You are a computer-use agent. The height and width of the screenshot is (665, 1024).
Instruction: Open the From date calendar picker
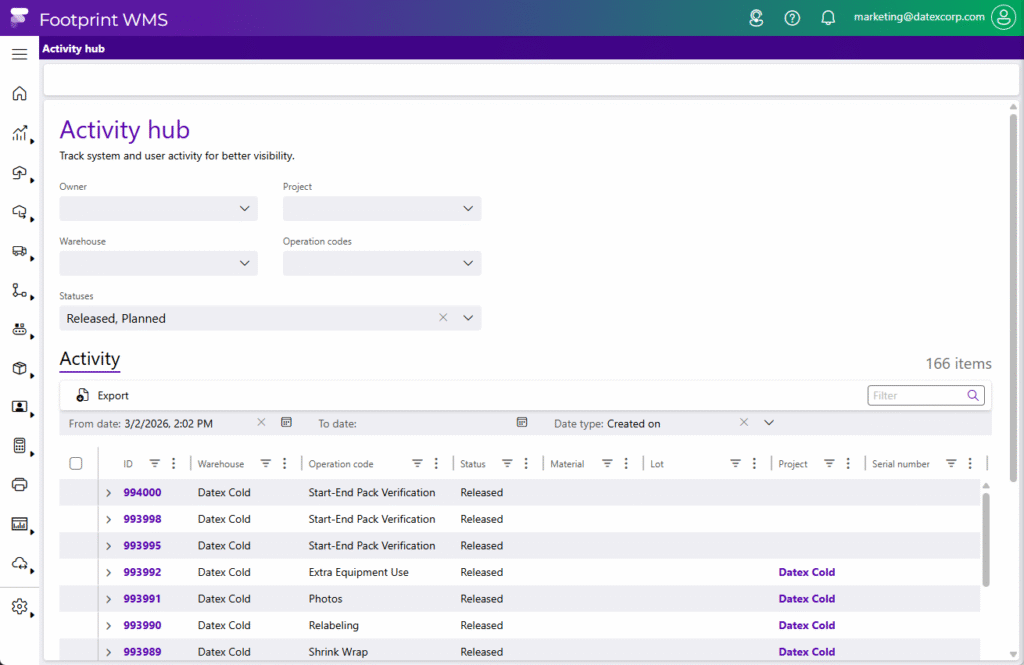click(287, 423)
